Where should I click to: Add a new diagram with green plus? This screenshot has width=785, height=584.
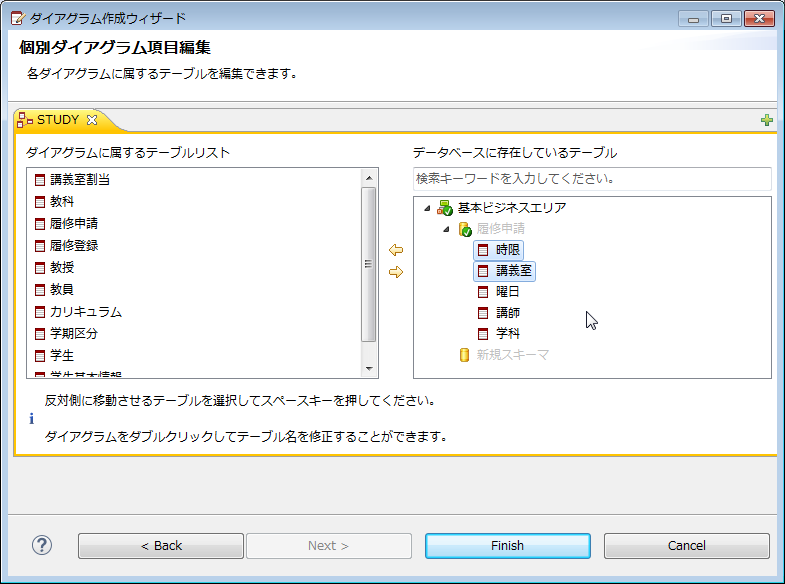tap(766, 120)
